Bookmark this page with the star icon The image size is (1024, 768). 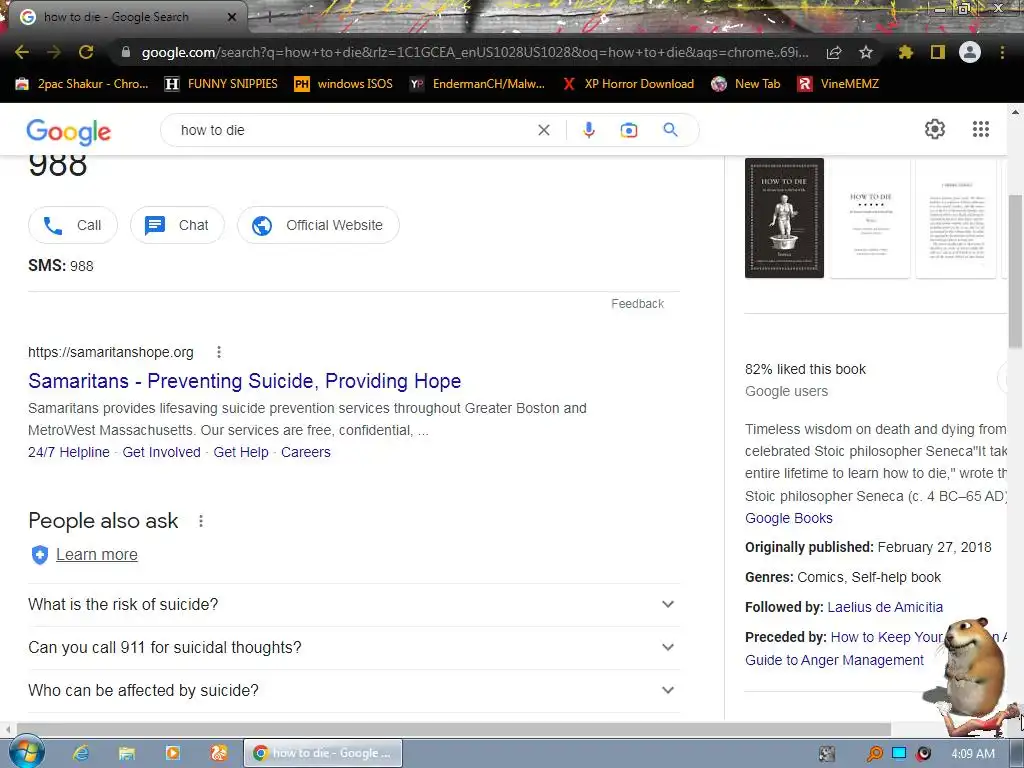point(866,52)
